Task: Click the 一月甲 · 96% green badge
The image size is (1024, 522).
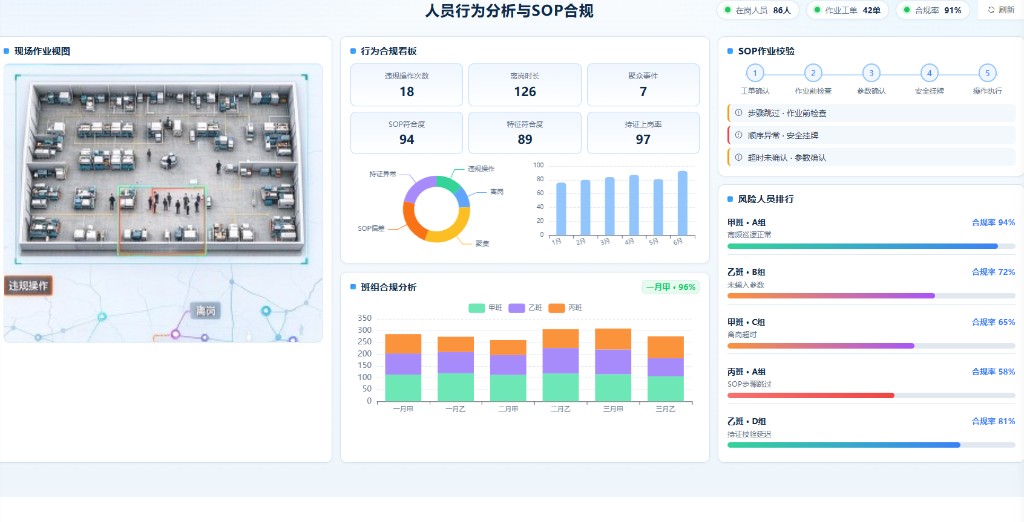Action: click(x=671, y=287)
